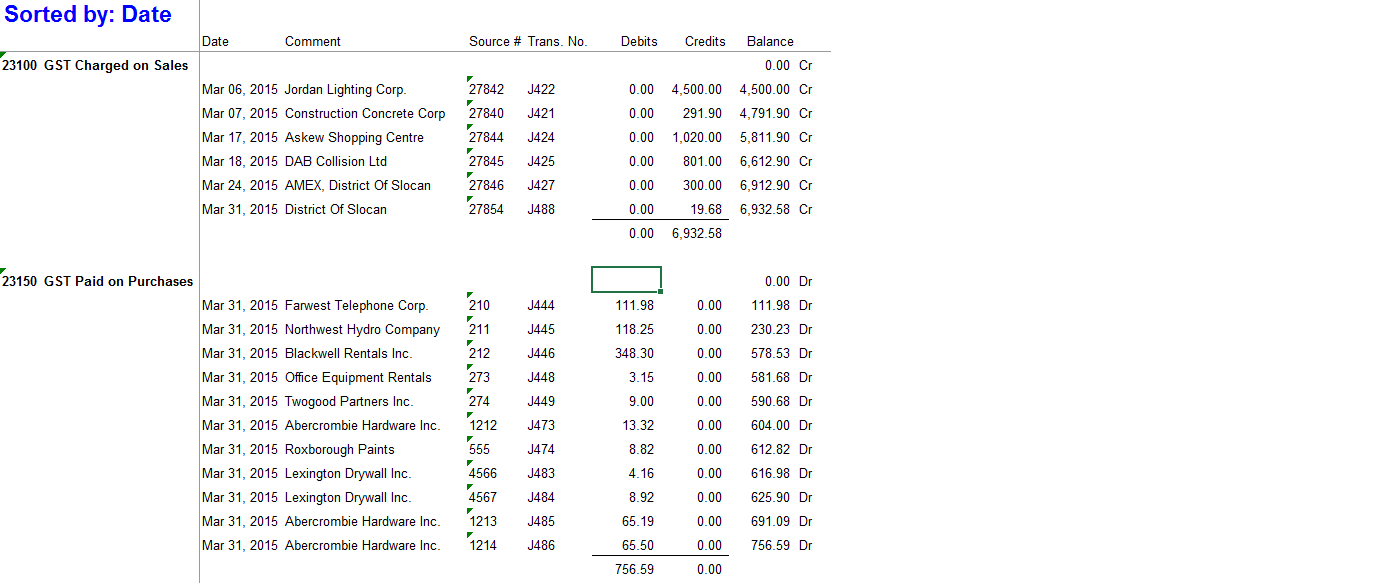This screenshot has width=1395, height=583.
Task: Select the 756.59 Dr balance cell
Action: click(770, 545)
